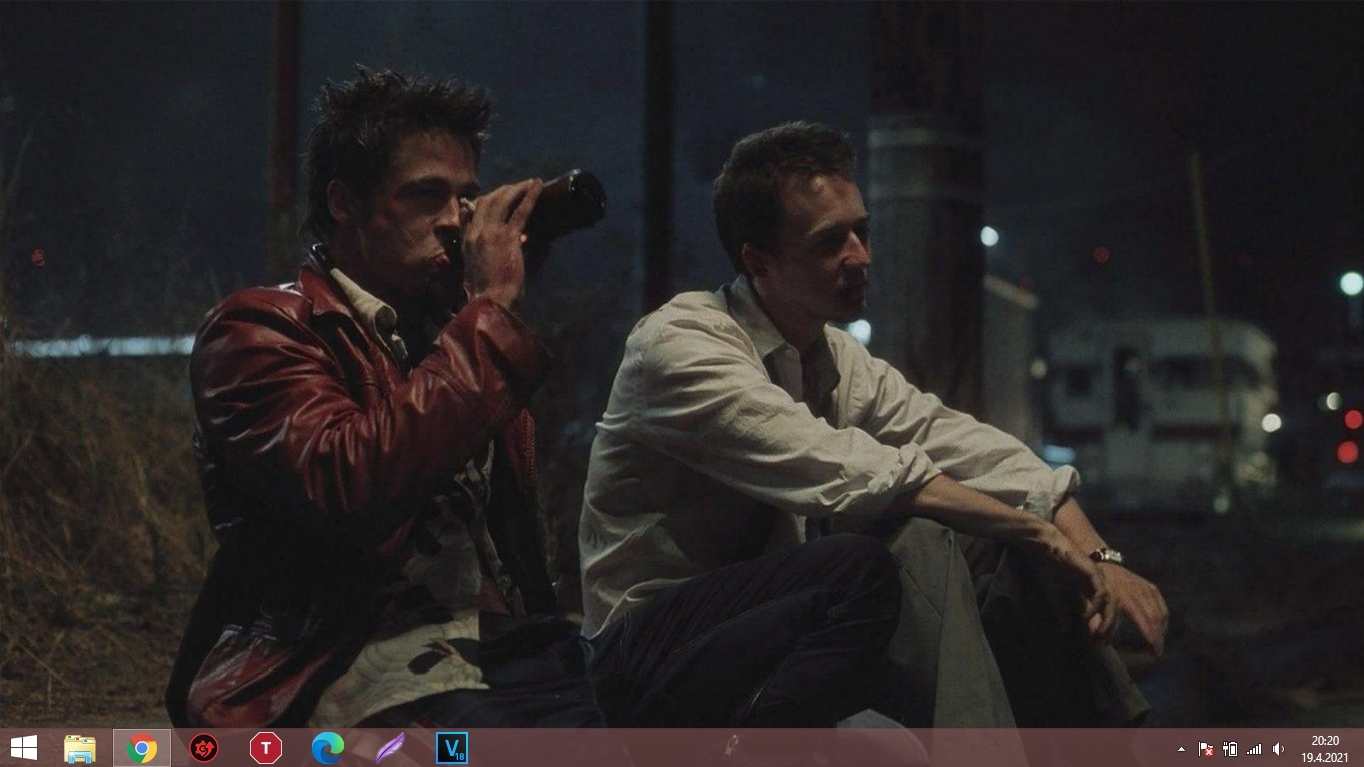Open the network signal icon

[x=1254, y=749]
